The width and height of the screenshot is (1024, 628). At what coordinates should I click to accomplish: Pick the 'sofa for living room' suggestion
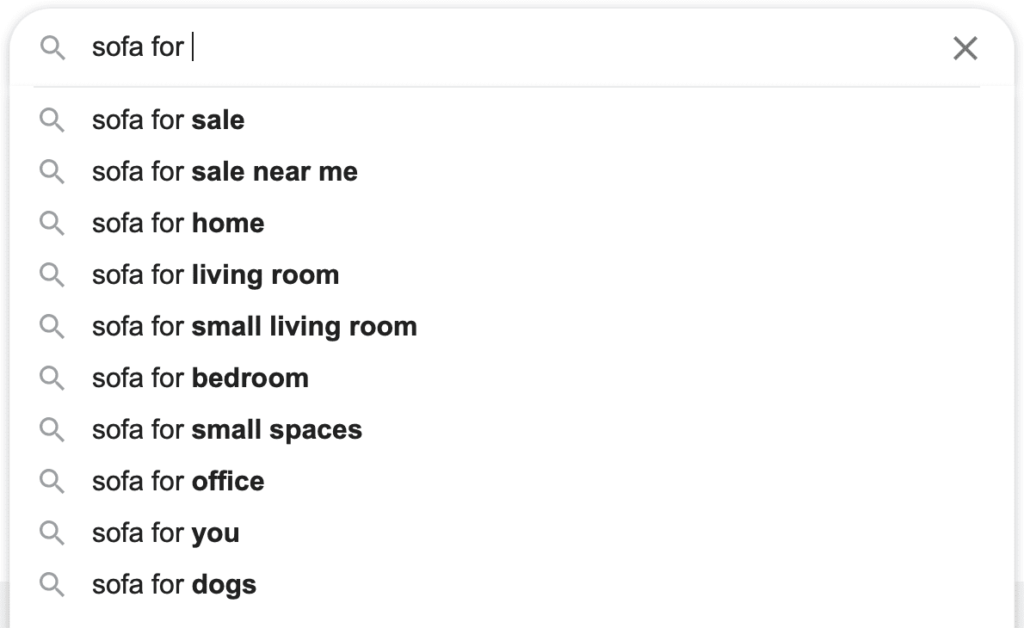(x=215, y=274)
